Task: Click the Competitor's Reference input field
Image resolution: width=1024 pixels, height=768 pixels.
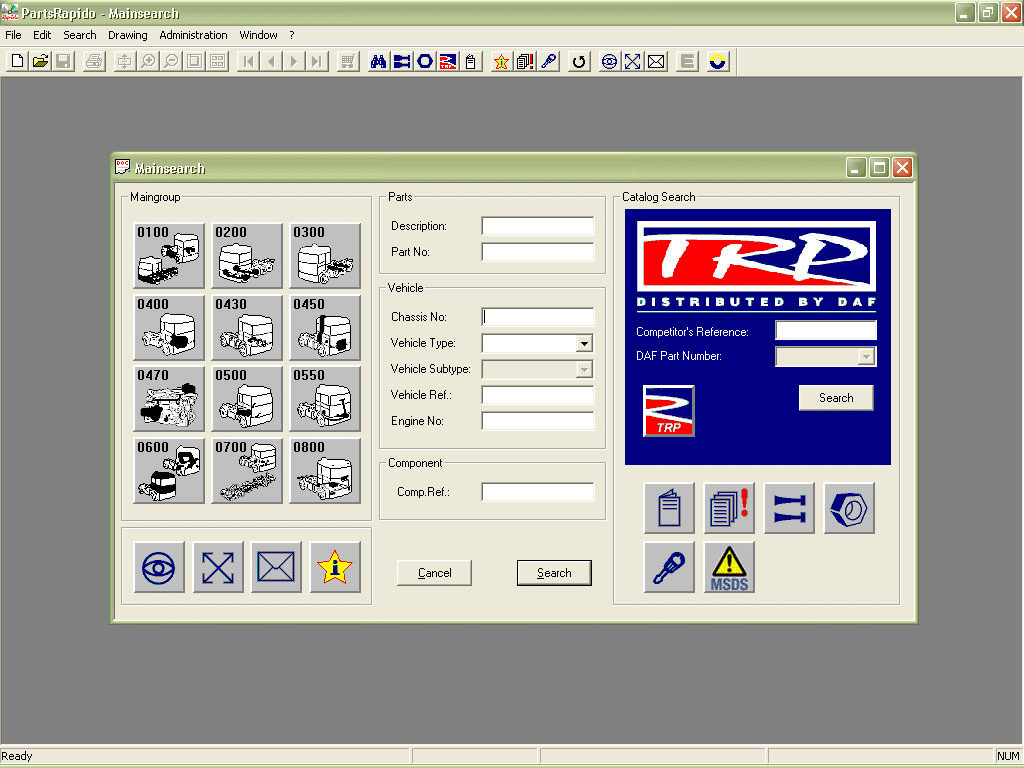Action: pyautogui.click(x=825, y=330)
